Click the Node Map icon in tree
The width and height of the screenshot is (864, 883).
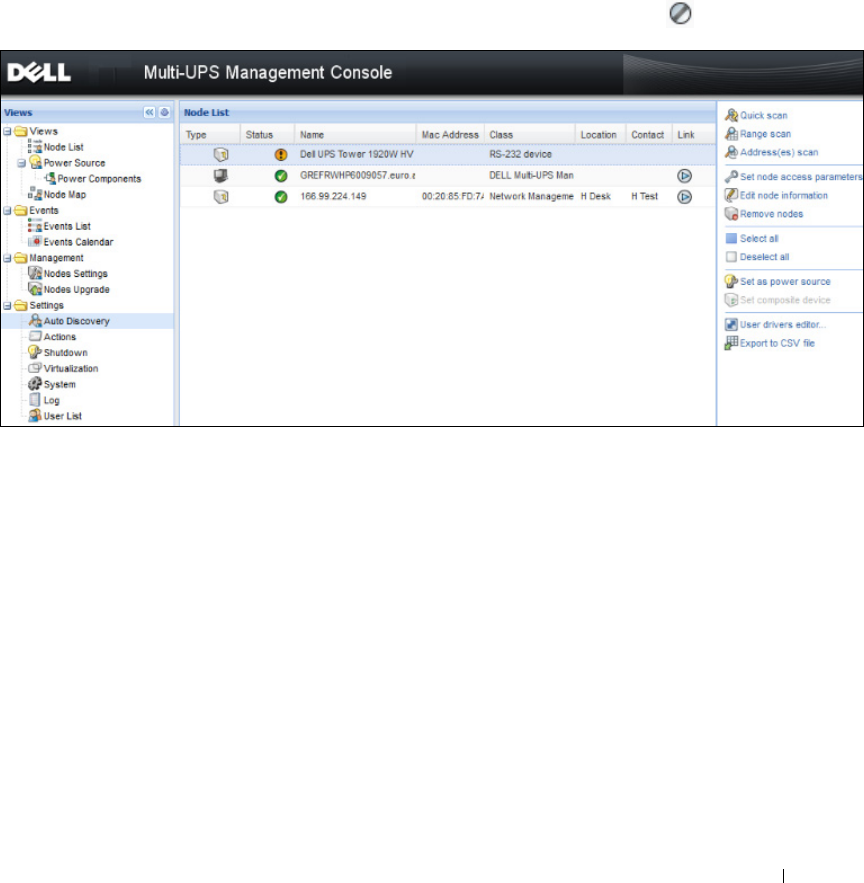[x=35, y=194]
